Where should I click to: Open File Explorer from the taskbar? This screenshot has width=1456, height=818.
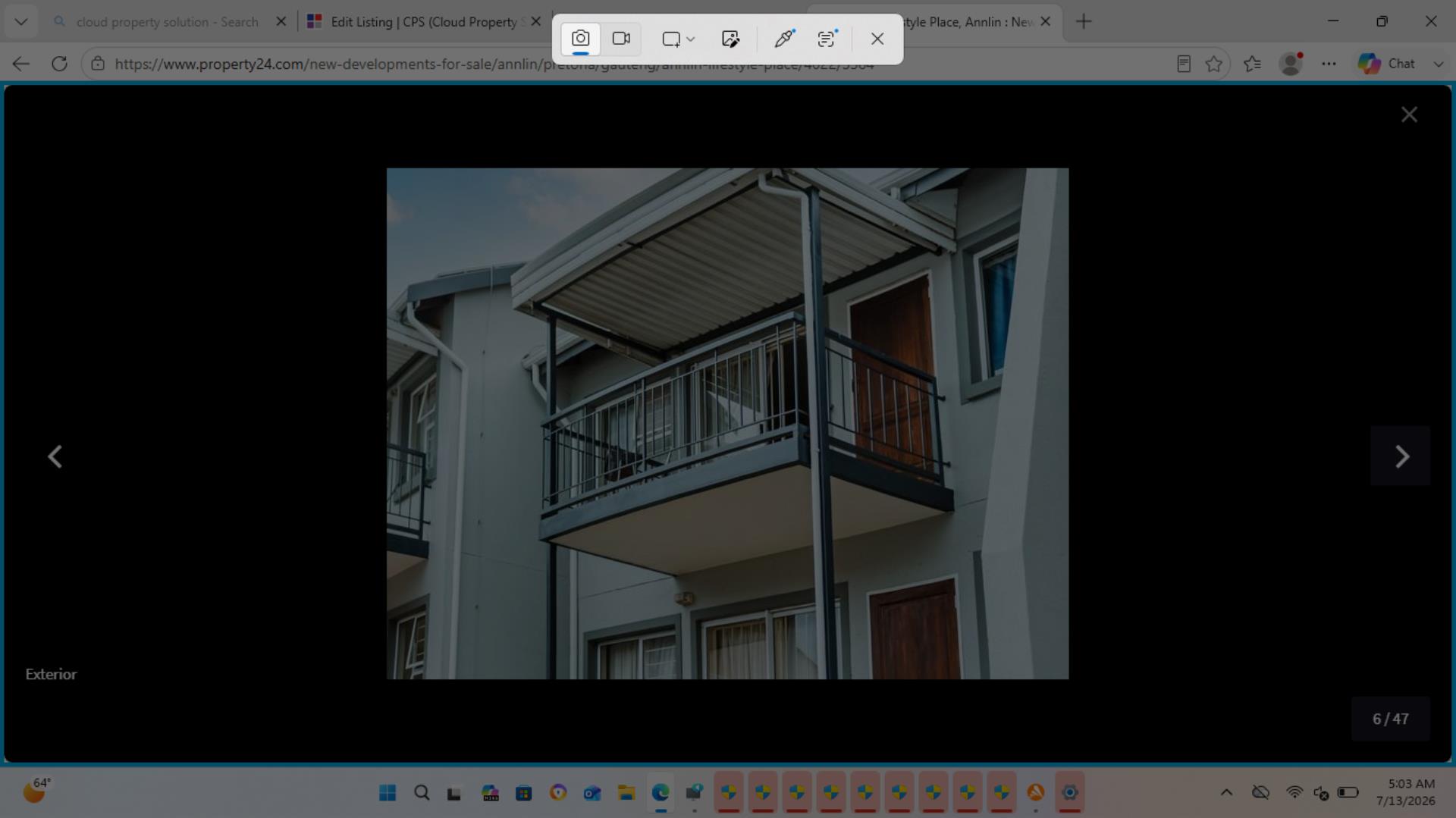pos(626,793)
